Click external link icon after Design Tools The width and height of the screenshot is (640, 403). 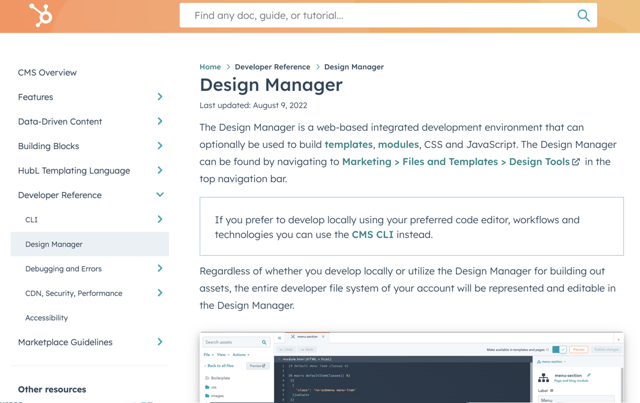[x=576, y=162]
